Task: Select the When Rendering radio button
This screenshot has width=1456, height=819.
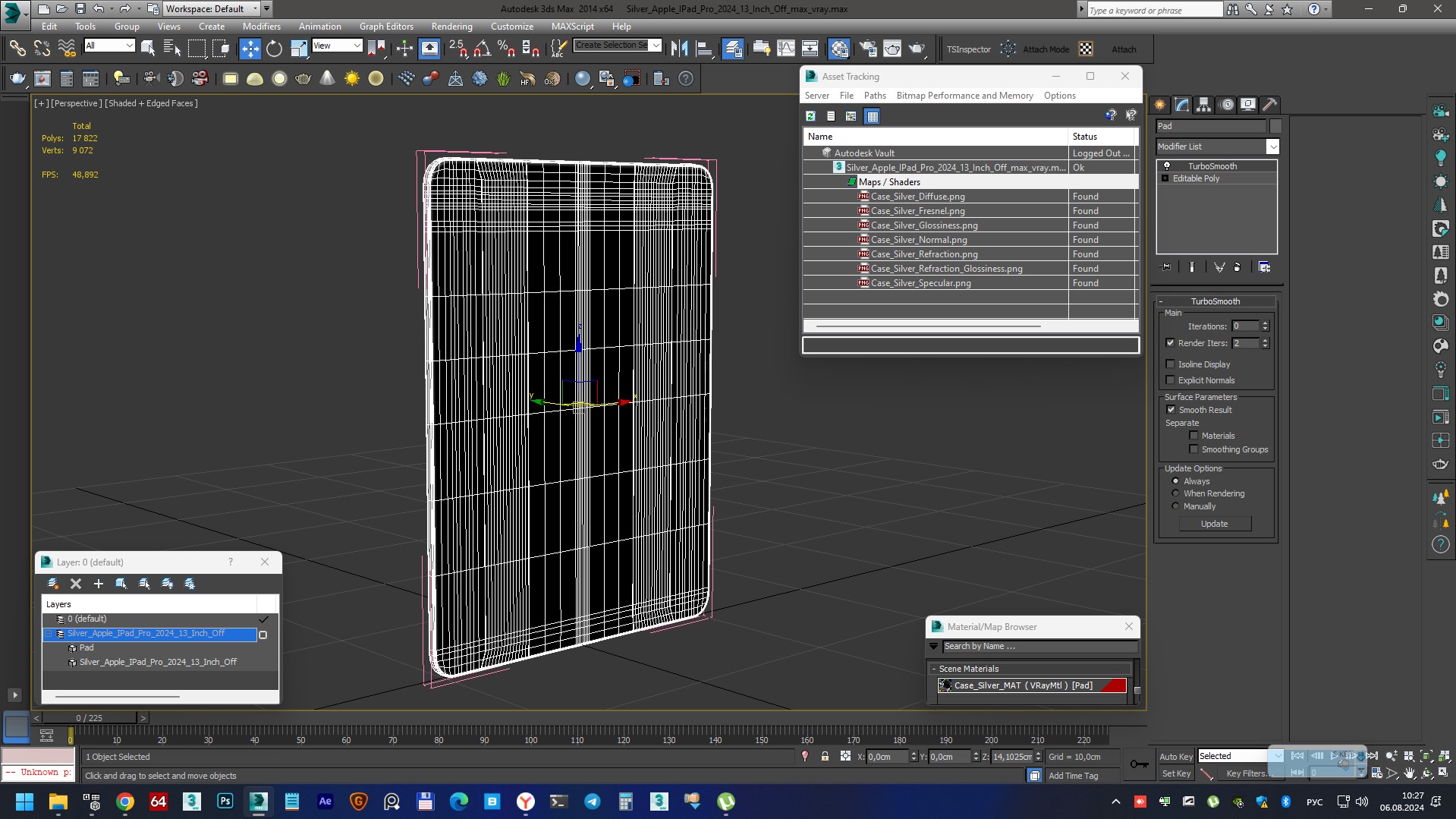Action: point(1176,493)
